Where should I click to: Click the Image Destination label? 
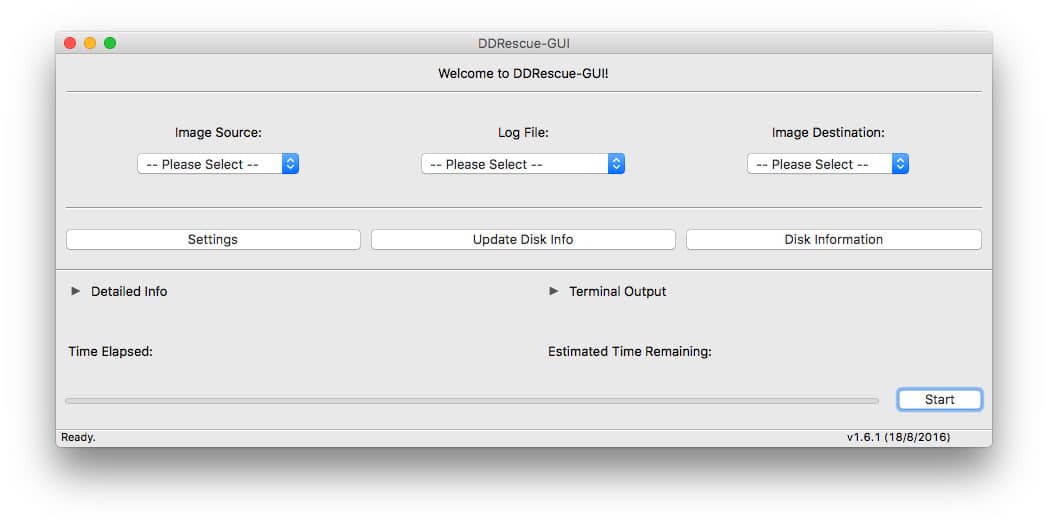[828, 132]
